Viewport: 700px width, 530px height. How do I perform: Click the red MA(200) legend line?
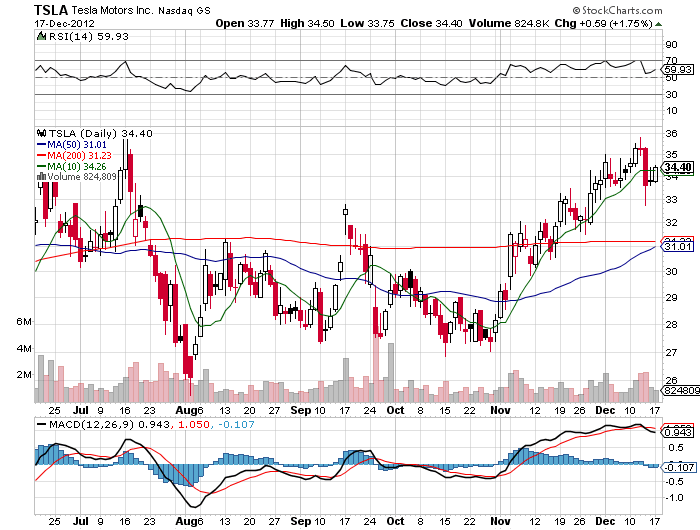point(41,155)
